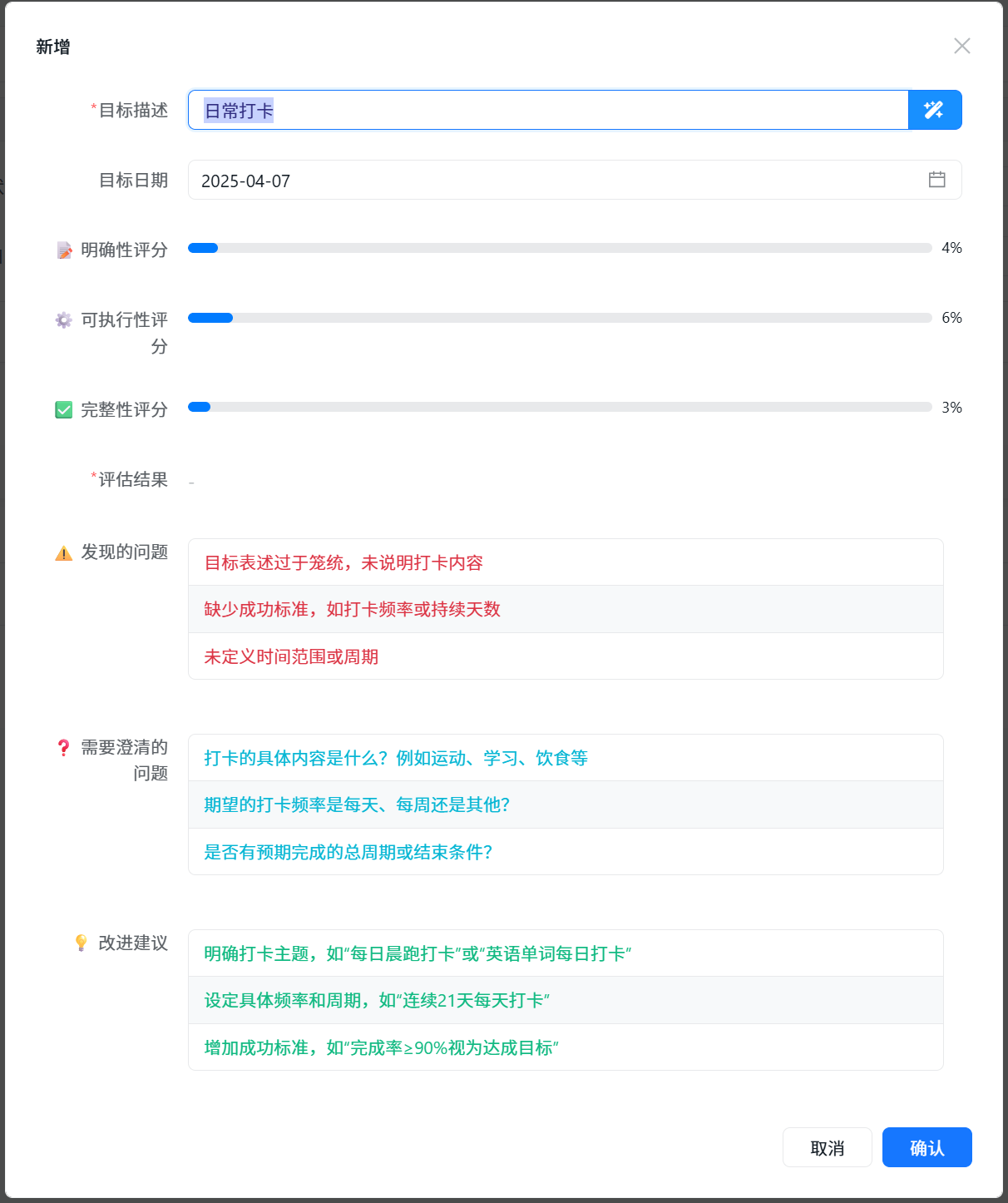Click the 明确性评分 document icon
The height and width of the screenshot is (1203, 1008).
tap(64, 250)
